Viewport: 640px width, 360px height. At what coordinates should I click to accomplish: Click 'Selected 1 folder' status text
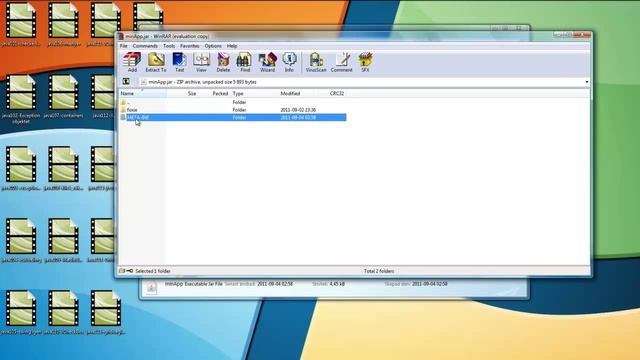tap(153, 271)
